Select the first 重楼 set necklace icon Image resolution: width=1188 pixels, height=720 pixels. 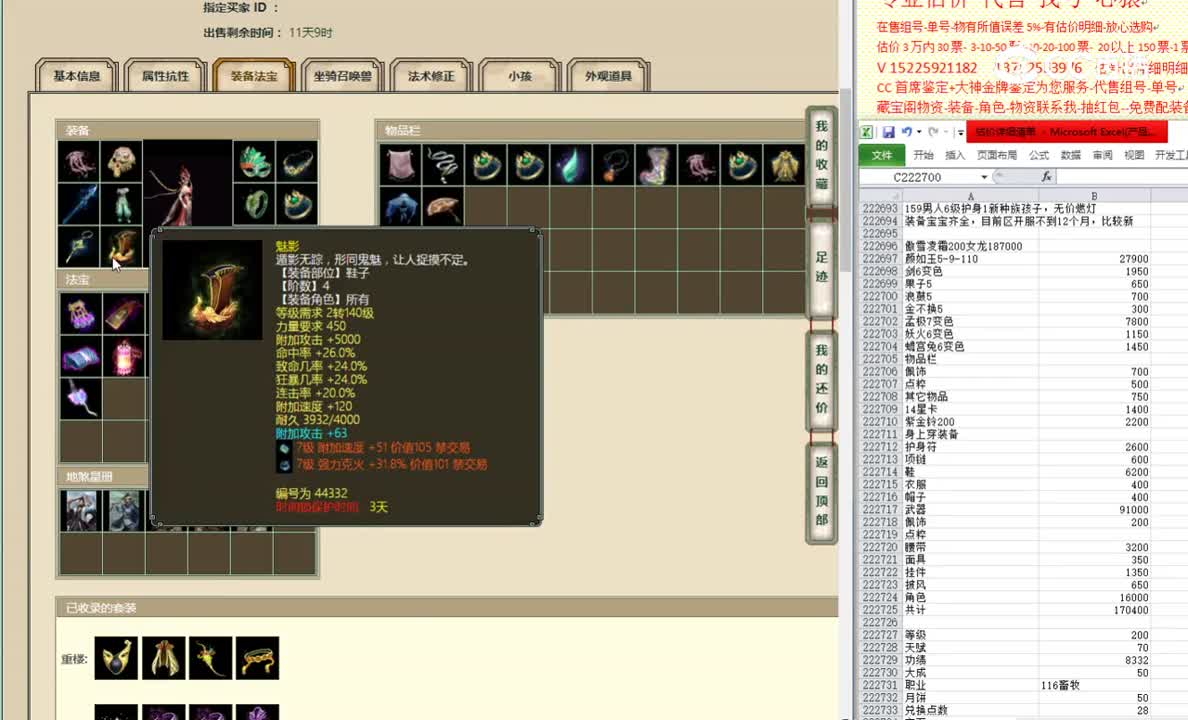click(116, 658)
